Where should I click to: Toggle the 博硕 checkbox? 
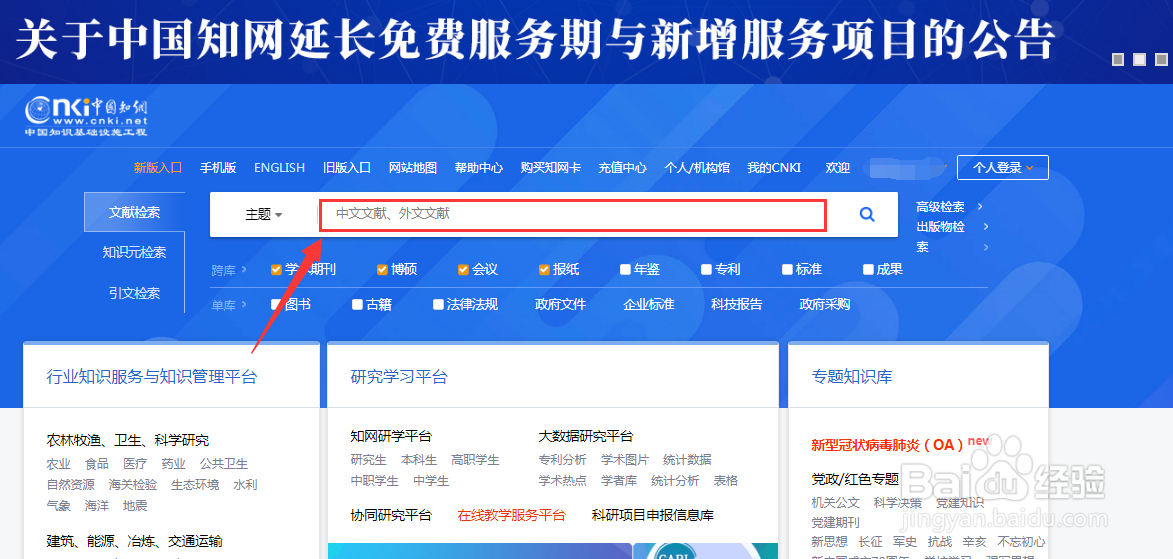coord(382,269)
